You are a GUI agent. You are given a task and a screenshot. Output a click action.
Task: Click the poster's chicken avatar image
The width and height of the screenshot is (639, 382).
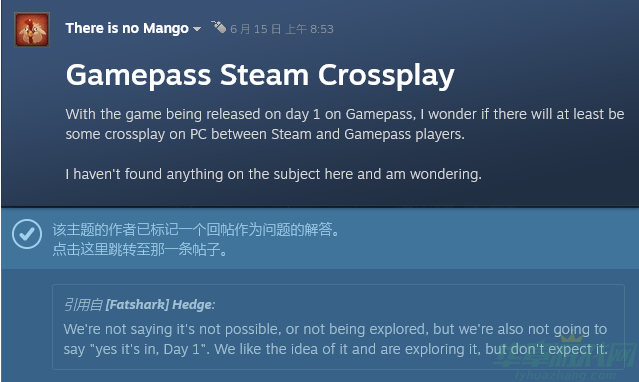pyautogui.click(x=32, y=30)
